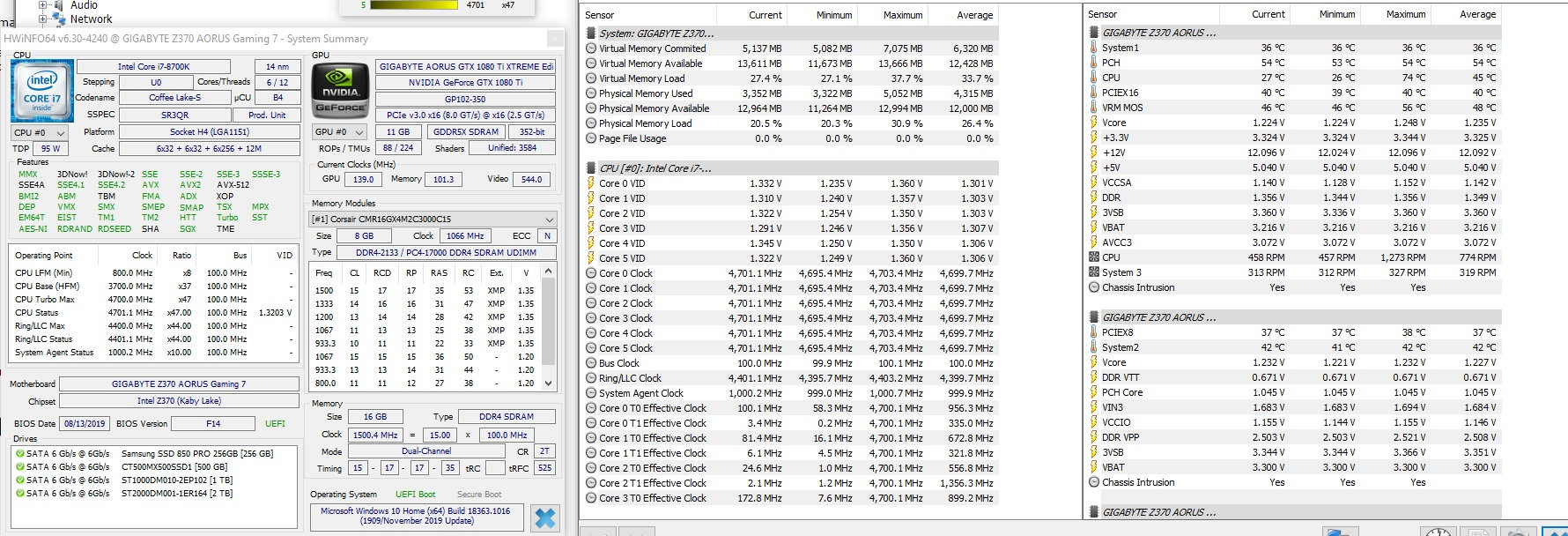Click the memory timings table scroll up arrow
The image size is (1568, 536).
coord(549,272)
